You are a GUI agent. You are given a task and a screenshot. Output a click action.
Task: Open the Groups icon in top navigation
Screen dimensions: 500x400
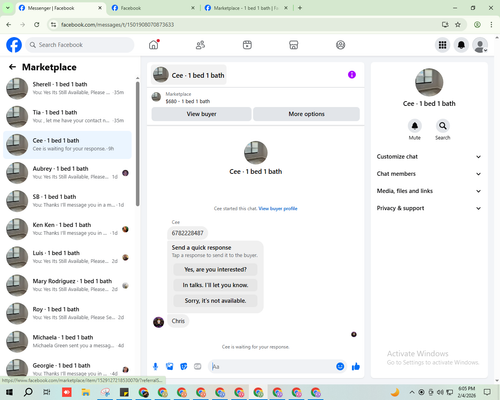340,45
